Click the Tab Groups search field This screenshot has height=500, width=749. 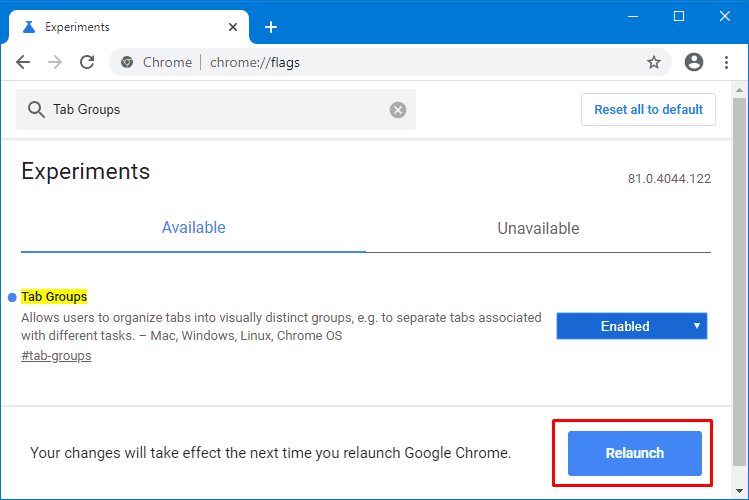pos(216,110)
